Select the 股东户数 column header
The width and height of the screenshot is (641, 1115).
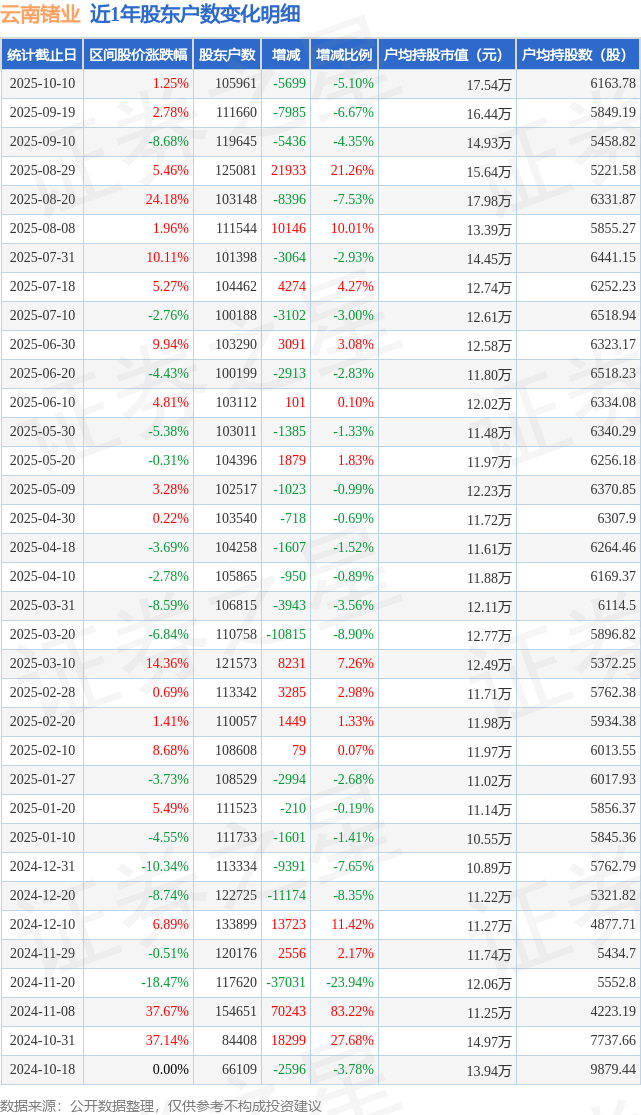[227, 55]
